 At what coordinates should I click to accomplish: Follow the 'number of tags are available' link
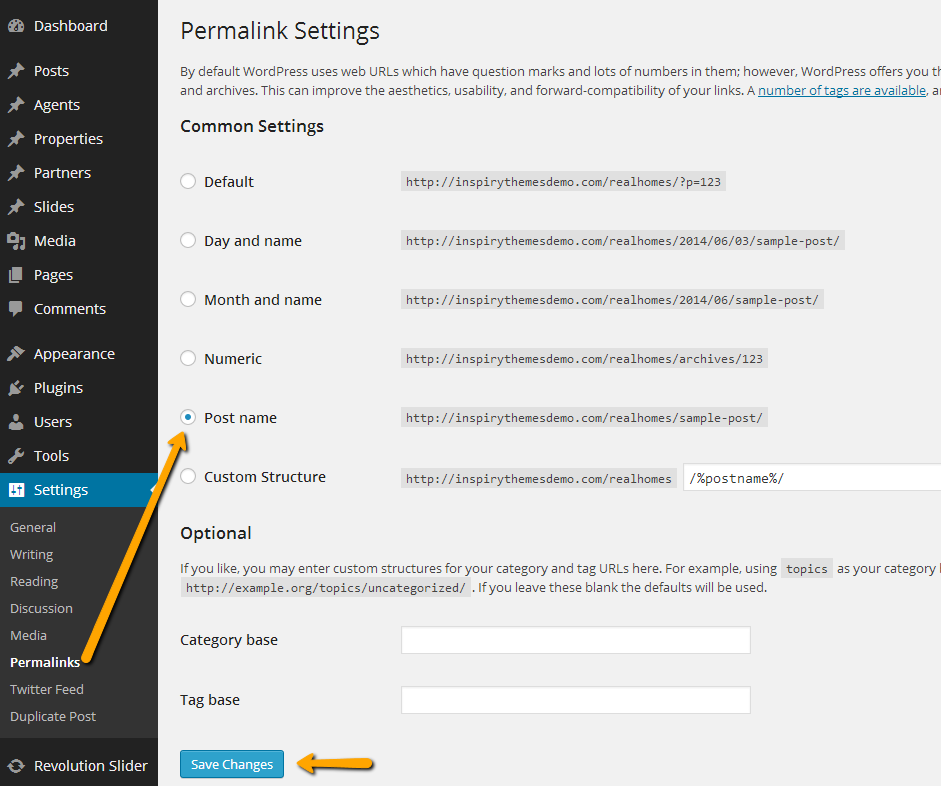click(x=841, y=91)
